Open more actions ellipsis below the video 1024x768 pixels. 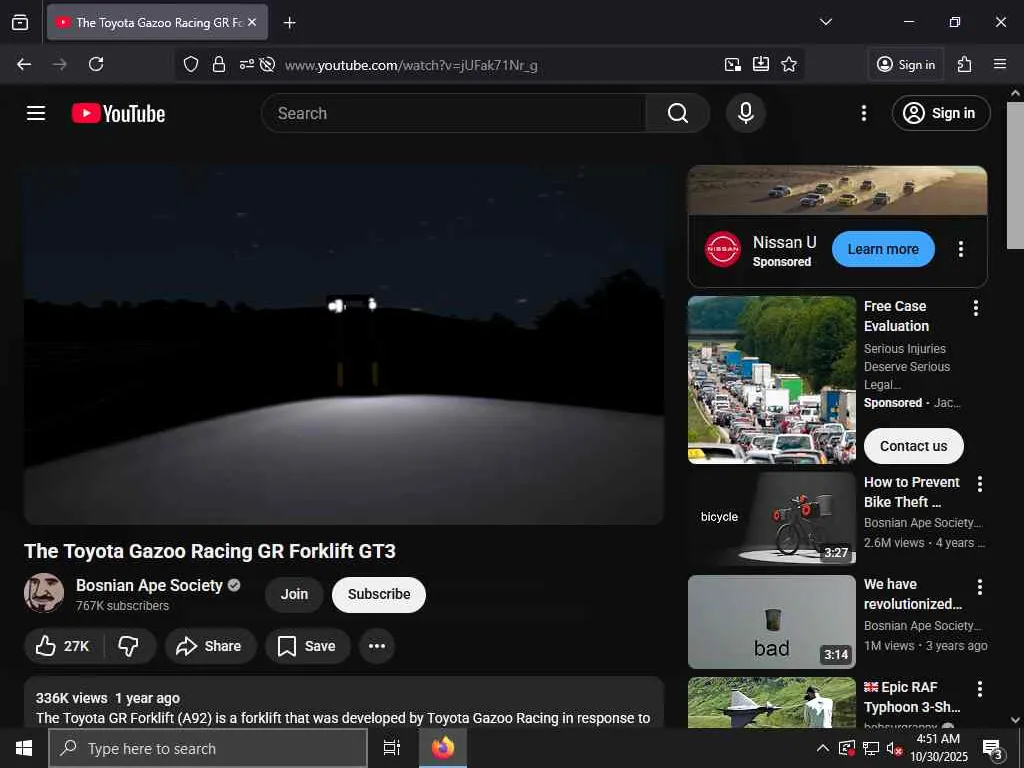coord(377,646)
